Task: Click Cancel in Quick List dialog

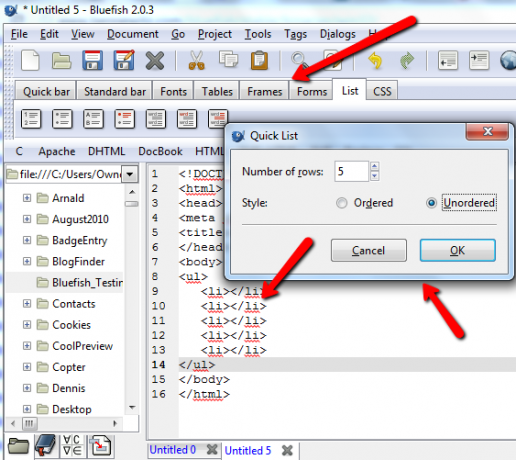Action: [x=369, y=250]
